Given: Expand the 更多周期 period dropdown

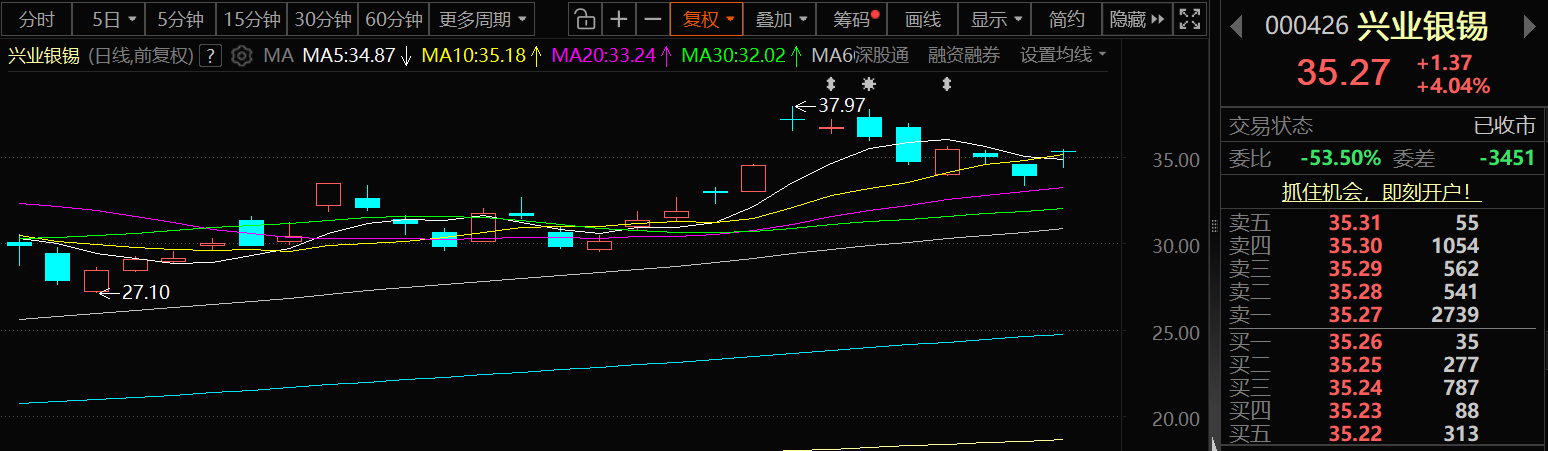Looking at the screenshot, I should (x=481, y=19).
